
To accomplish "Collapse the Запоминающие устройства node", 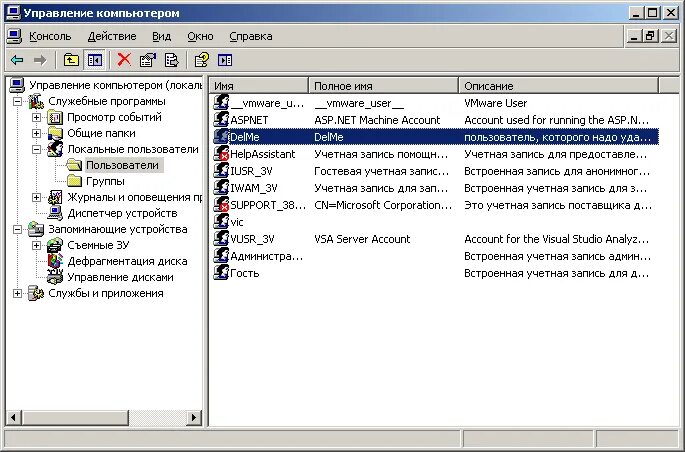I will 17,229.
